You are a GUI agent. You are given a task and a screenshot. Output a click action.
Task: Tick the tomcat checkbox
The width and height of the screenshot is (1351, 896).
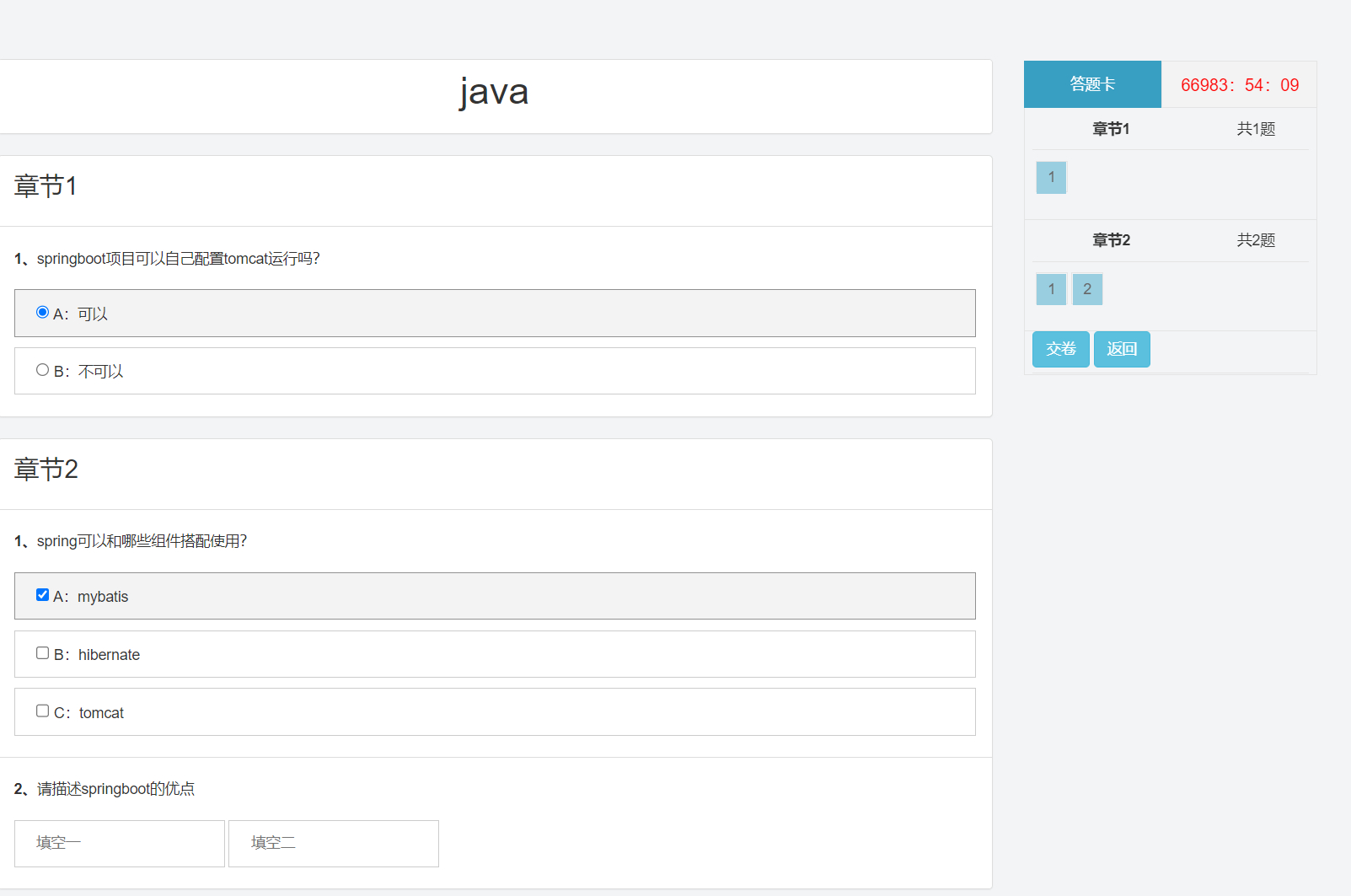(x=42, y=711)
